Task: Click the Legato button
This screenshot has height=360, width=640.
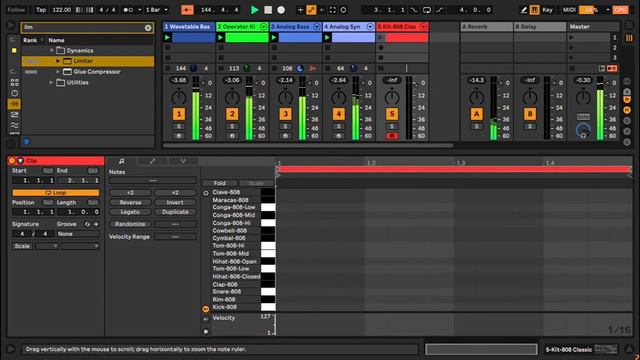Action: click(130, 212)
